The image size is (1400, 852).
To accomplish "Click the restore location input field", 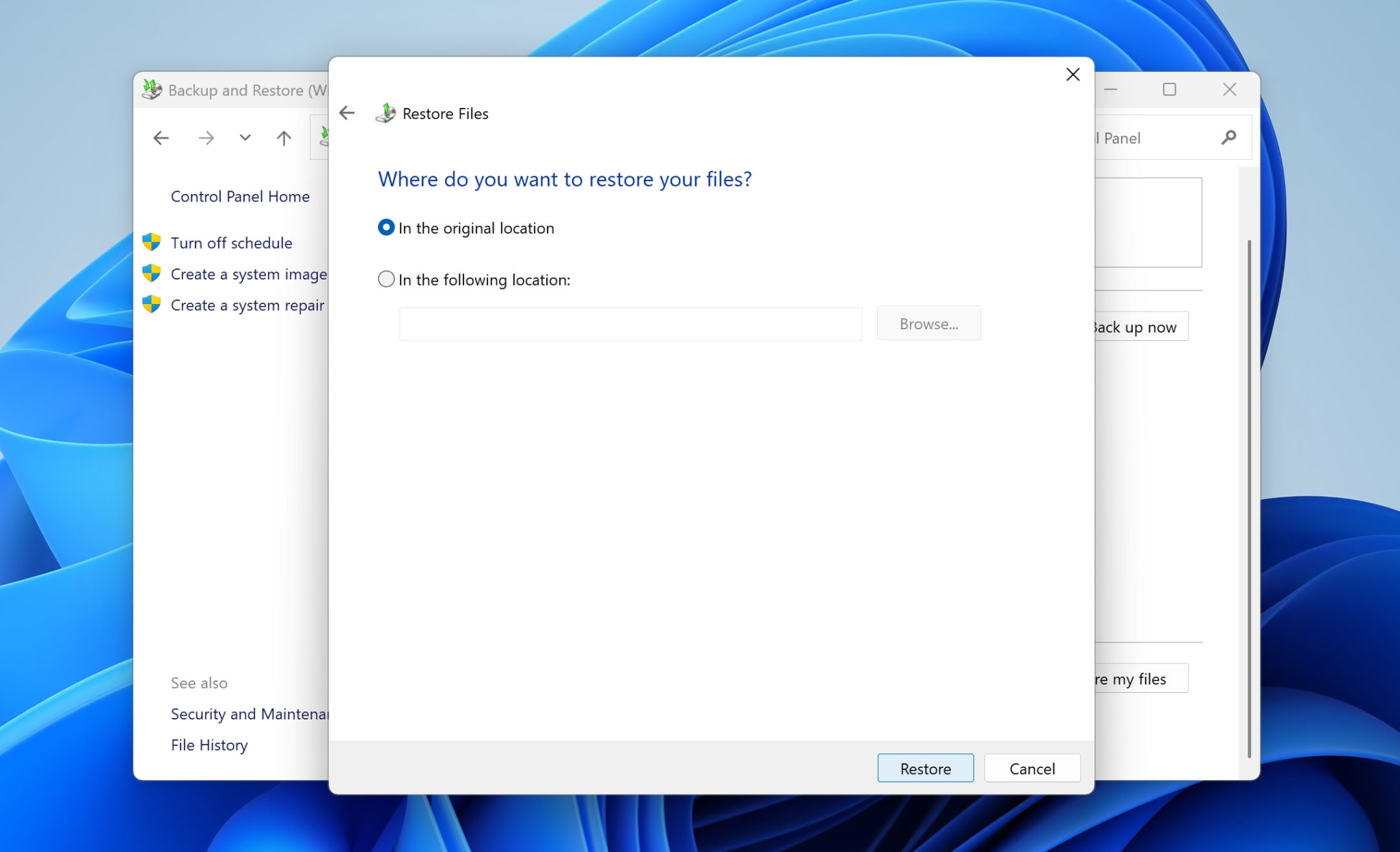I will click(x=630, y=323).
